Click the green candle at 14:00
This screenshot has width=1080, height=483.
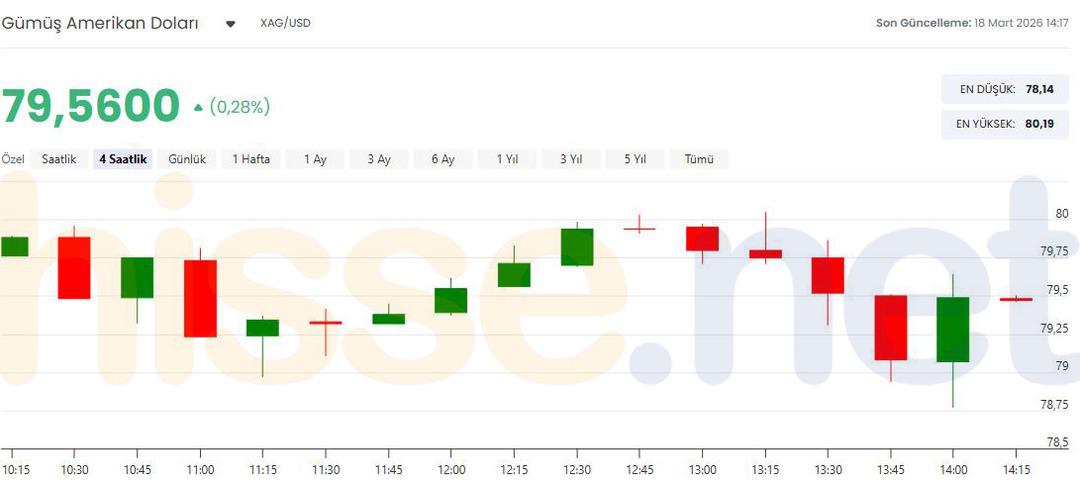point(953,329)
